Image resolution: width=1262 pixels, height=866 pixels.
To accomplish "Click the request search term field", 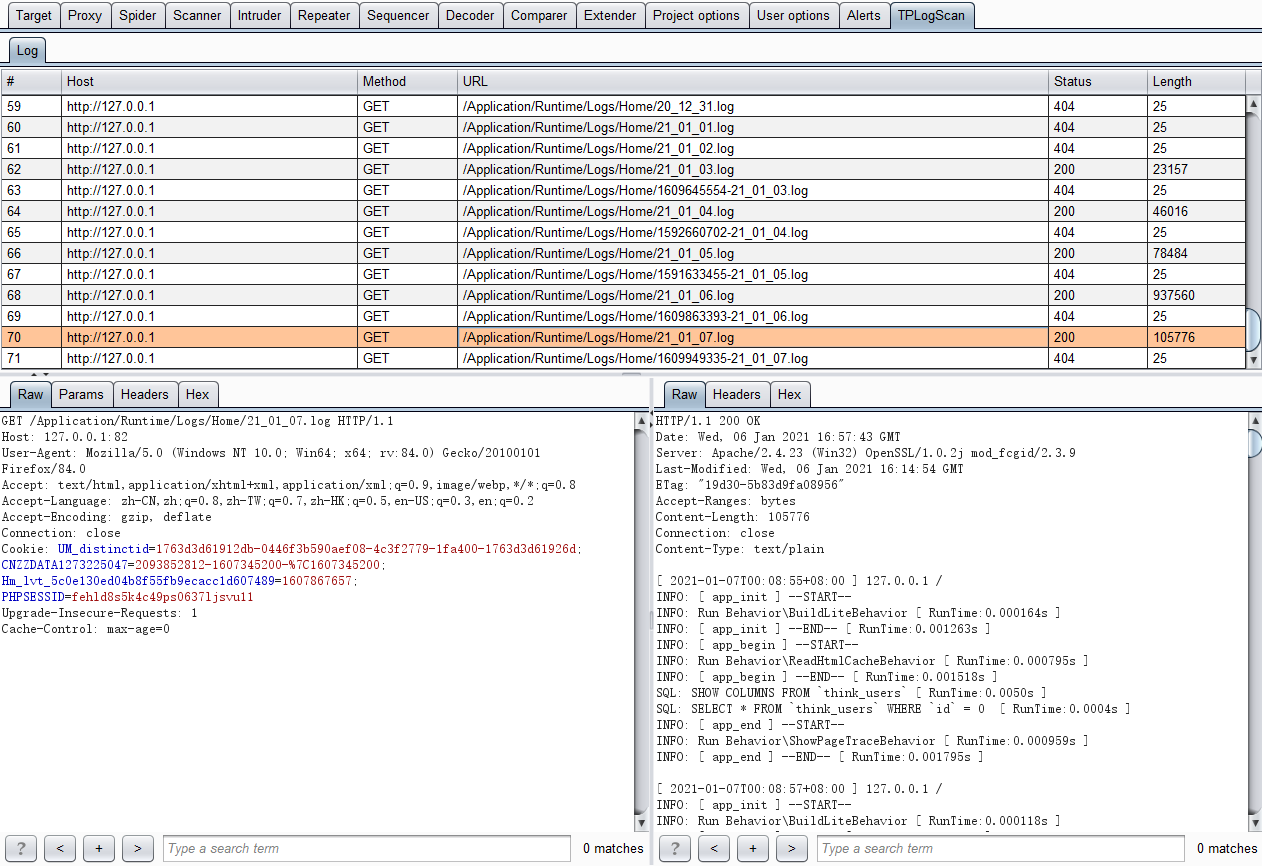I will (367, 848).
